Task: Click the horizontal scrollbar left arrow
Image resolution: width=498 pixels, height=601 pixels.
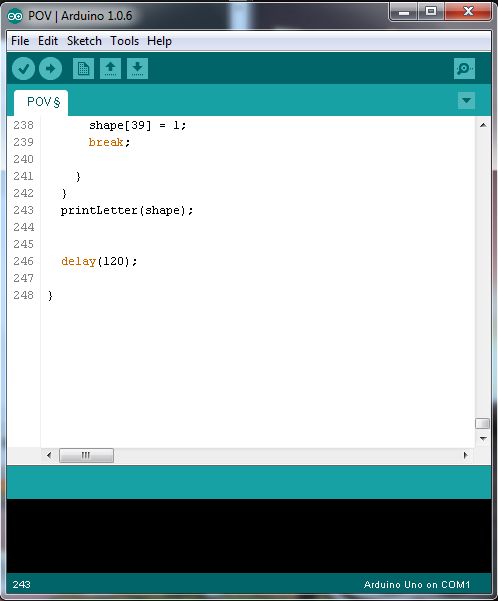Action: pos(49,455)
